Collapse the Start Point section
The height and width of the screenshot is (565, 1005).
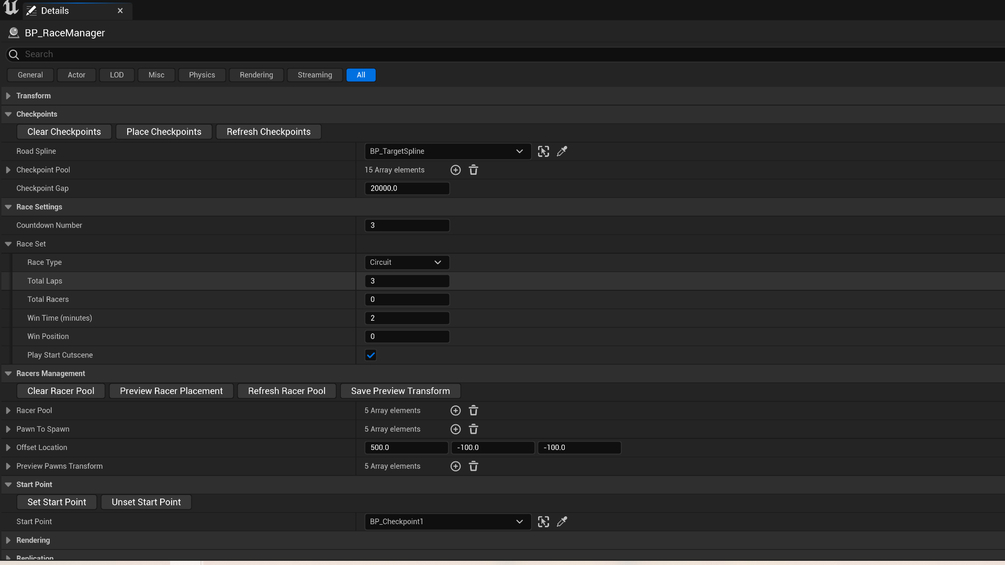coord(8,485)
